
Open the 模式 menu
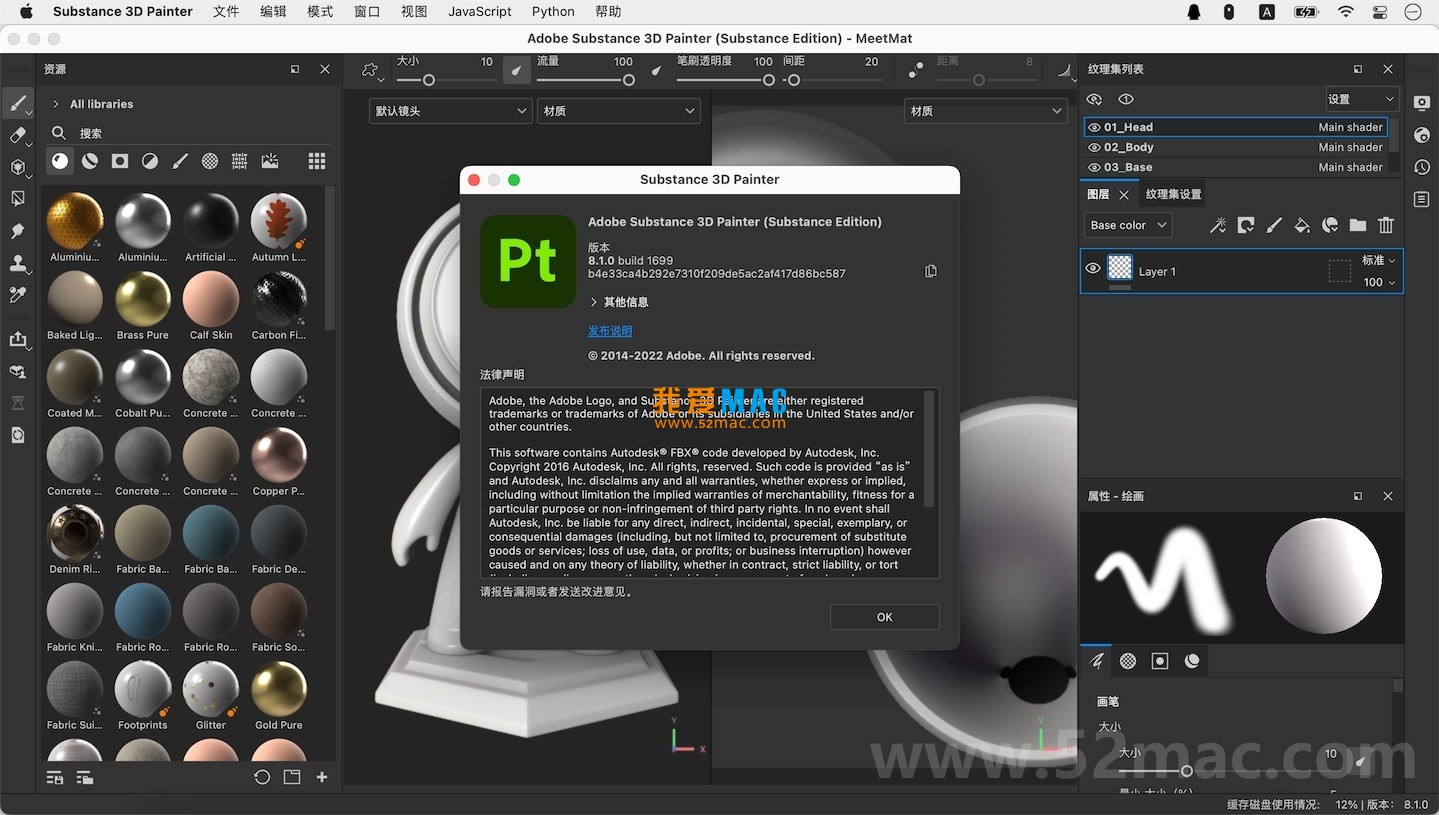click(x=320, y=12)
